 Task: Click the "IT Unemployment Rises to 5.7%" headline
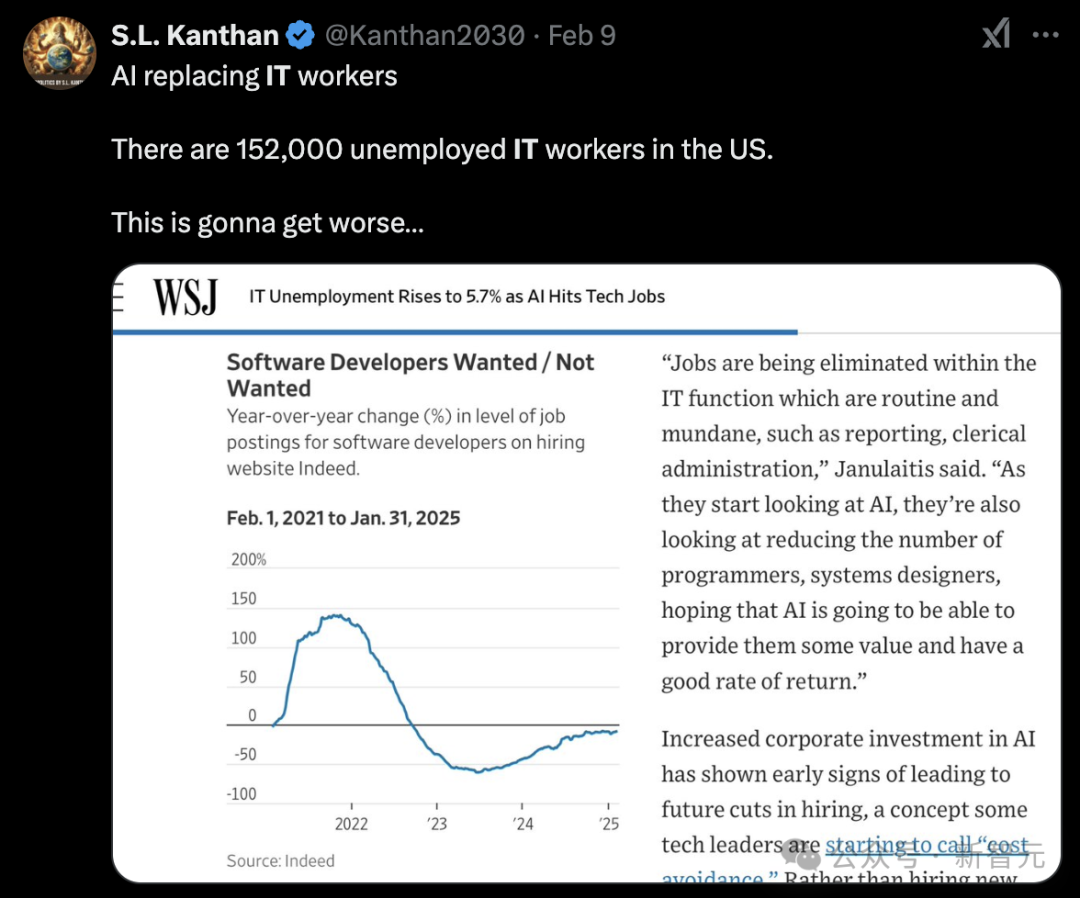pyautogui.click(x=457, y=296)
